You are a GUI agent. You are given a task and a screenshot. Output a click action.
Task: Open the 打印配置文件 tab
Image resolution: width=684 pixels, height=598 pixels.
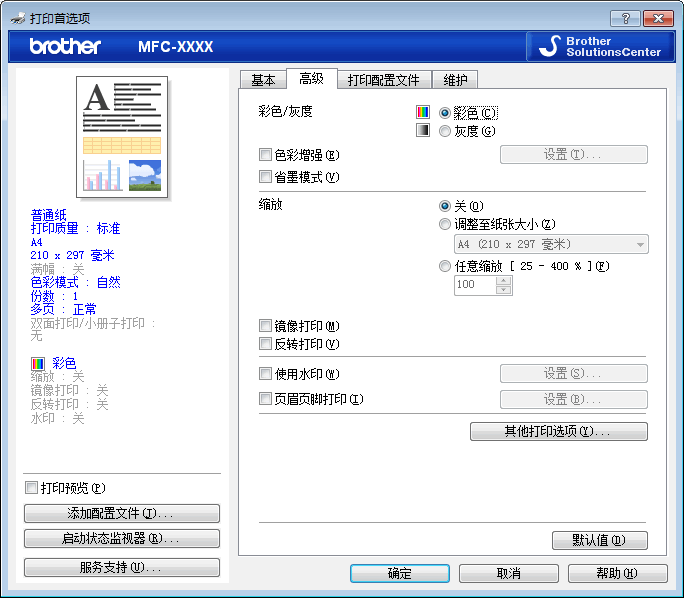[383, 80]
